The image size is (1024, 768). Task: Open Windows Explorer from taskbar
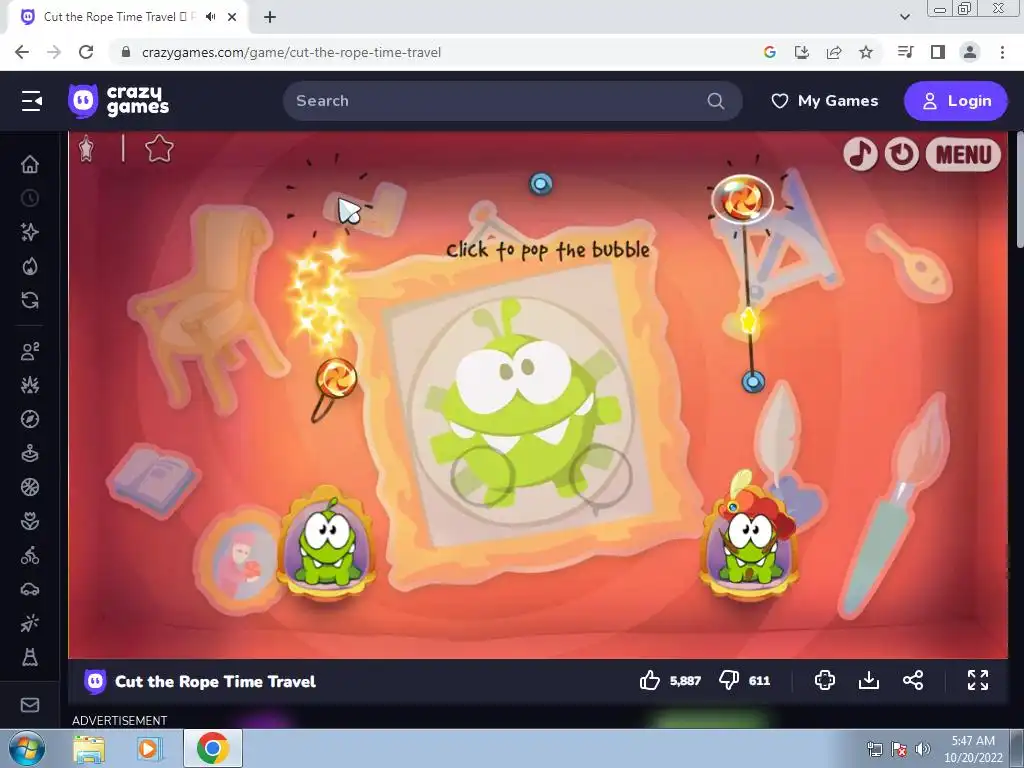pos(88,748)
